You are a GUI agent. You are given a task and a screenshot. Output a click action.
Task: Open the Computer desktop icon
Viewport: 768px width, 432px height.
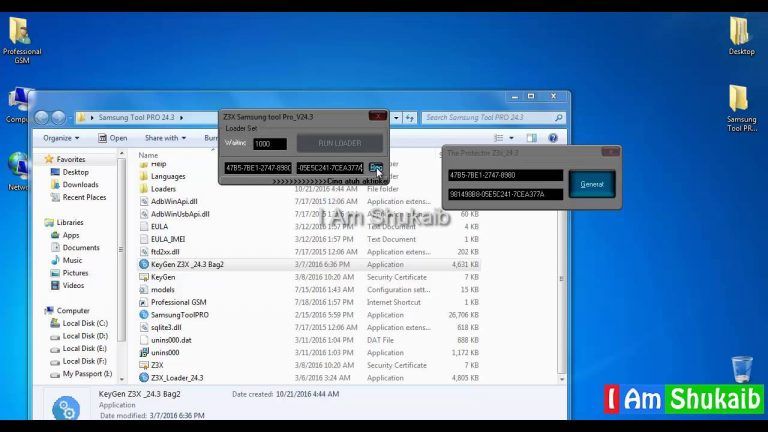click(x=17, y=104)
